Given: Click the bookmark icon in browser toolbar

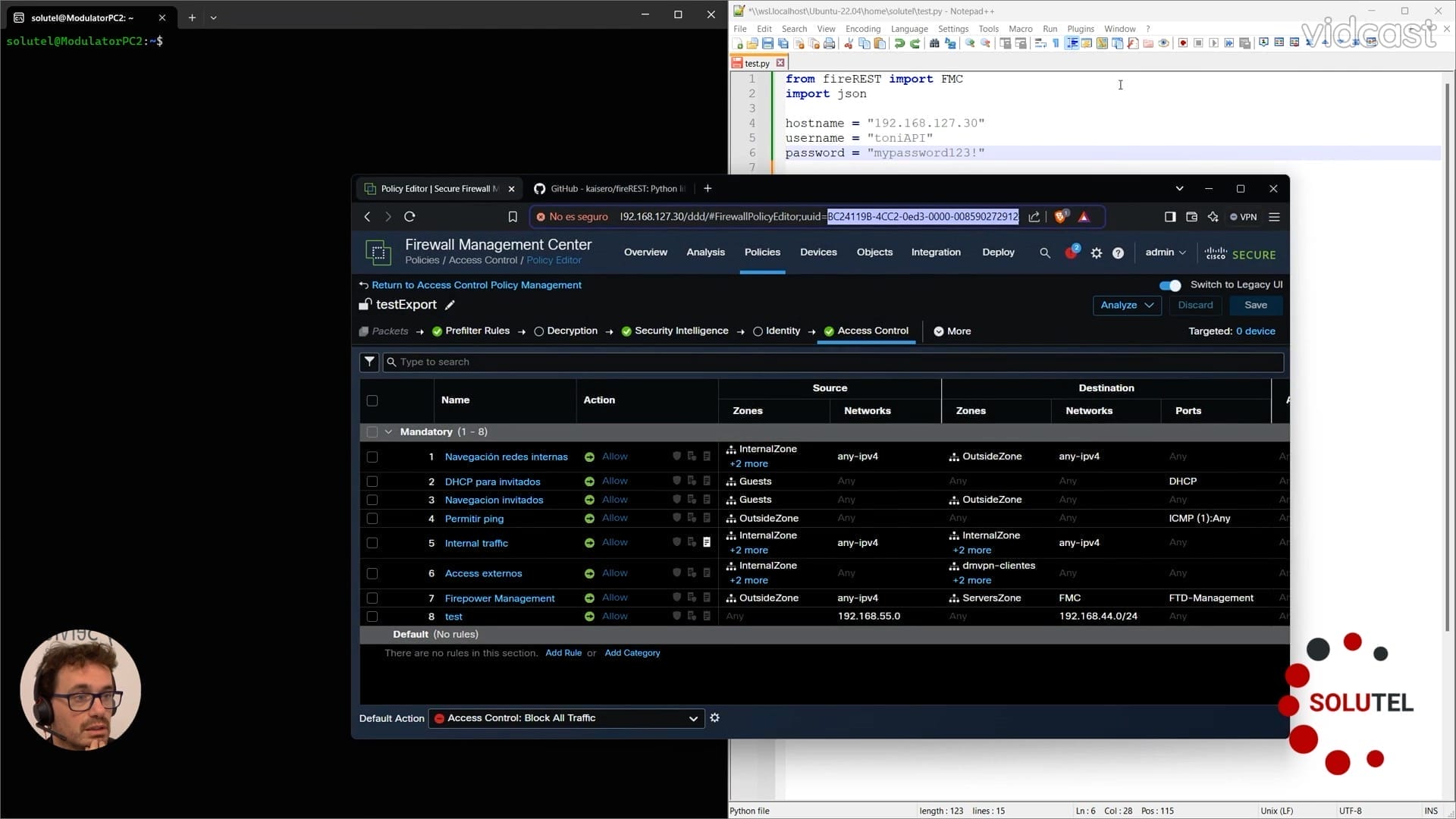Looking at the screenshot, I should 513,217.
